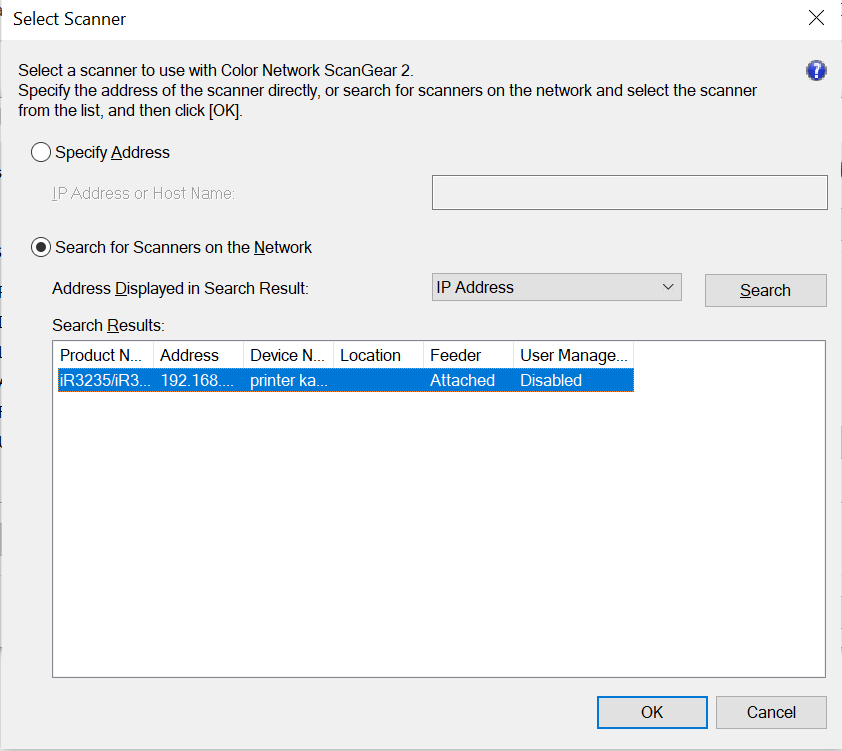Viewport: 842px width, 751px height.
Task: Click the blue help question mark icon
Action: [x=816, y=71]
